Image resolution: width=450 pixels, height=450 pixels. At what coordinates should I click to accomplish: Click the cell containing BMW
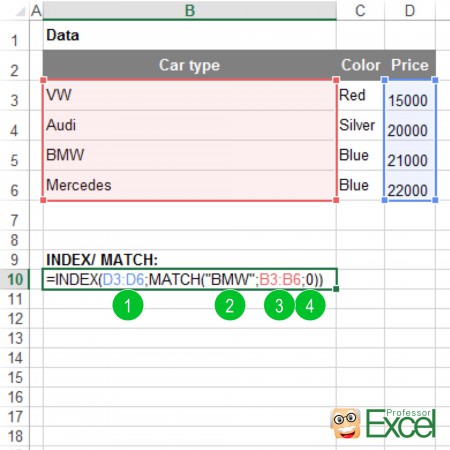click(190, 155)
